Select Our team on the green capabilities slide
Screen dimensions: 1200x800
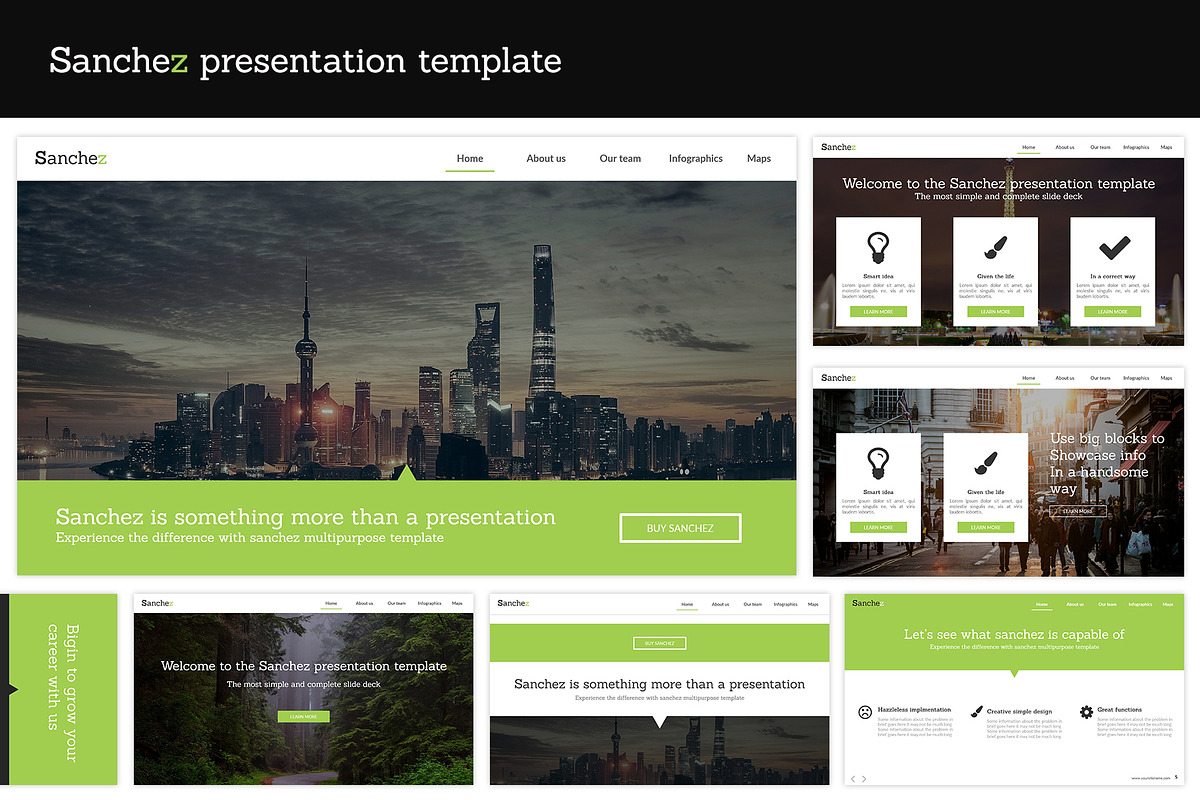point(1107,604)
